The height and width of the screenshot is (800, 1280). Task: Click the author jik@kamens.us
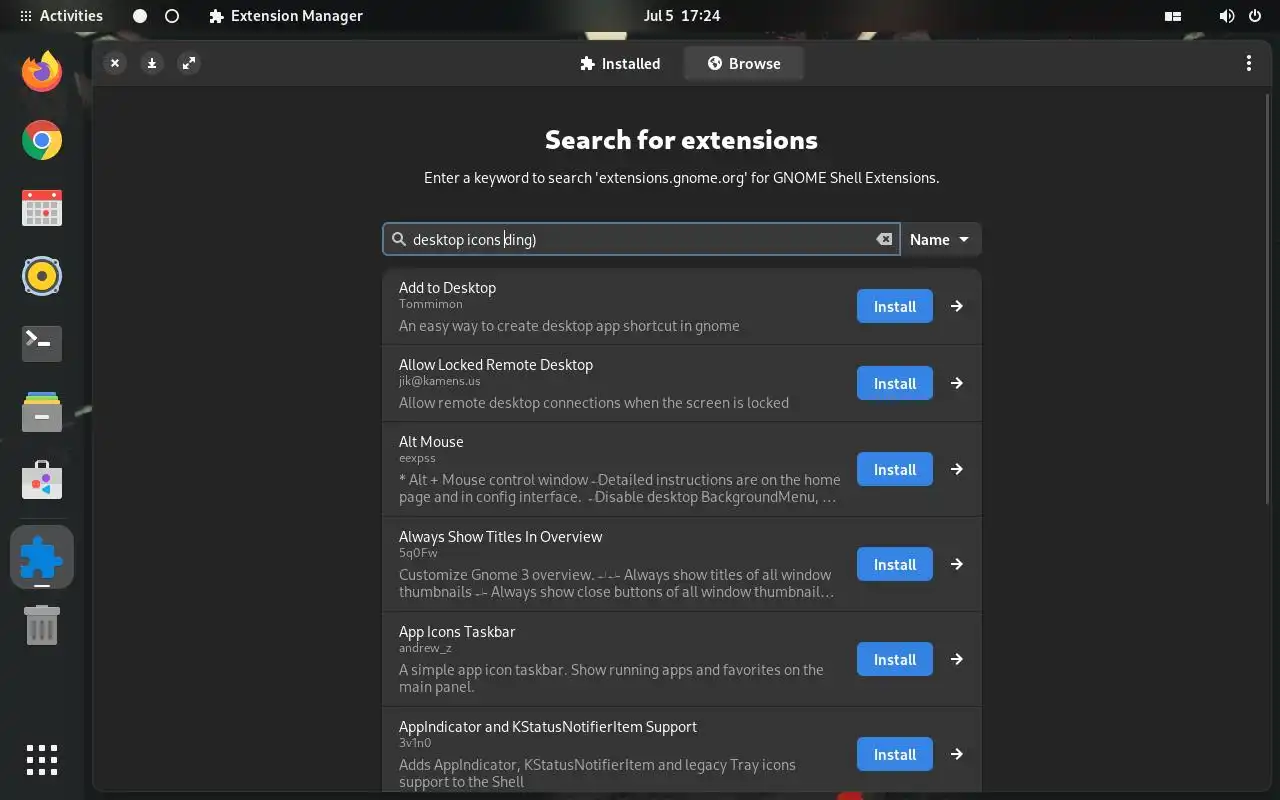(x=440, y=381)
